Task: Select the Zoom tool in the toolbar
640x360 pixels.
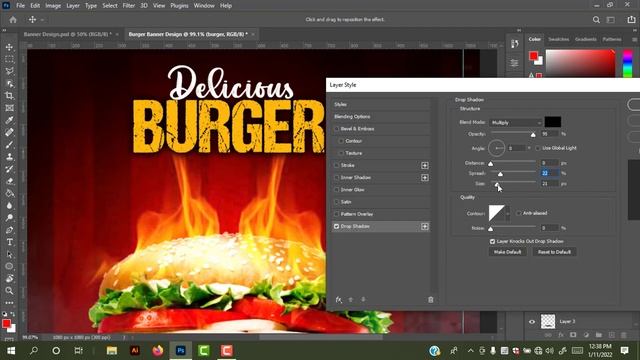Action: pyautogui.click(x=9, y=291)
